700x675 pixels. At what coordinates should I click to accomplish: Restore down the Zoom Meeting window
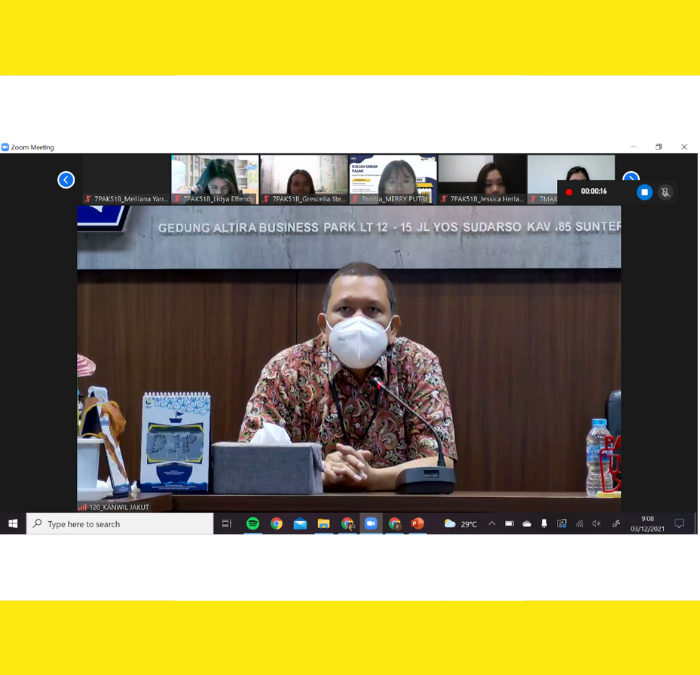pos(658,147)
